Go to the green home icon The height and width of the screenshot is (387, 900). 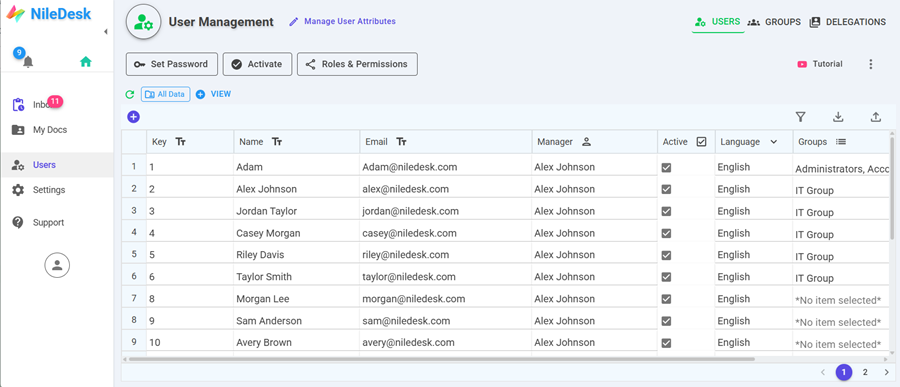click(86, 61)
